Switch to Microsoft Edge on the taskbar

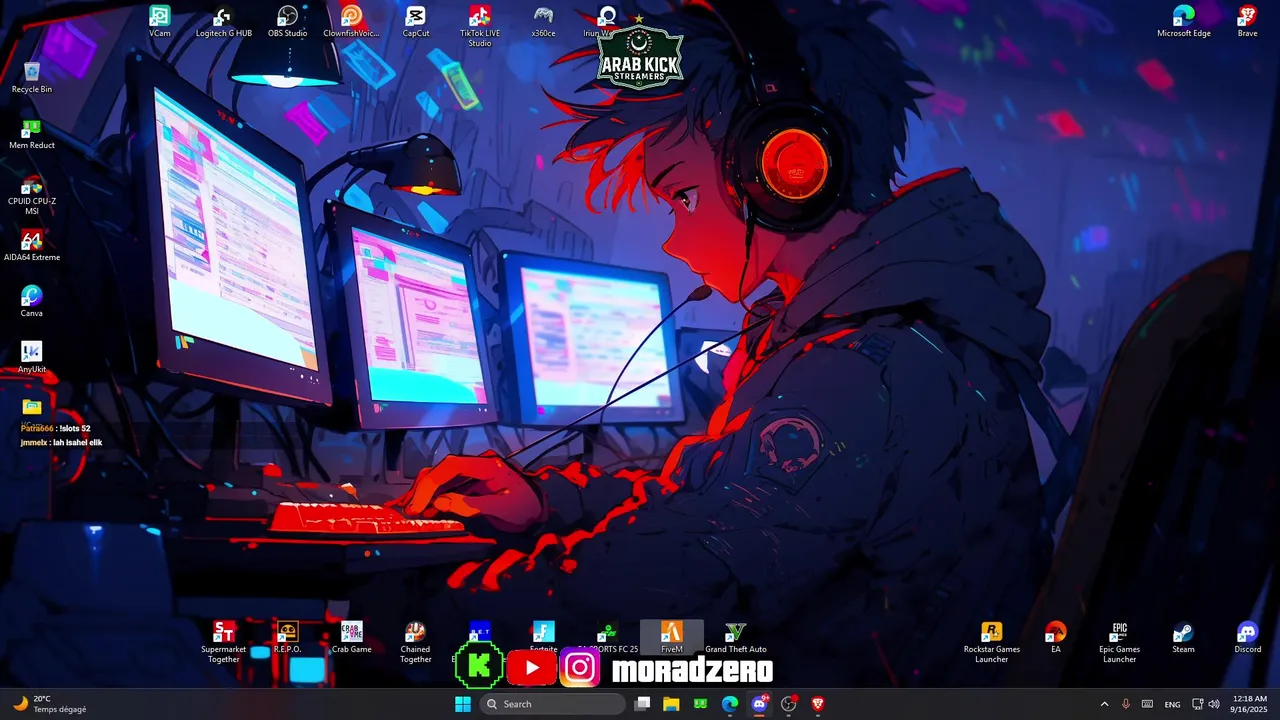(x=730, y=704)
